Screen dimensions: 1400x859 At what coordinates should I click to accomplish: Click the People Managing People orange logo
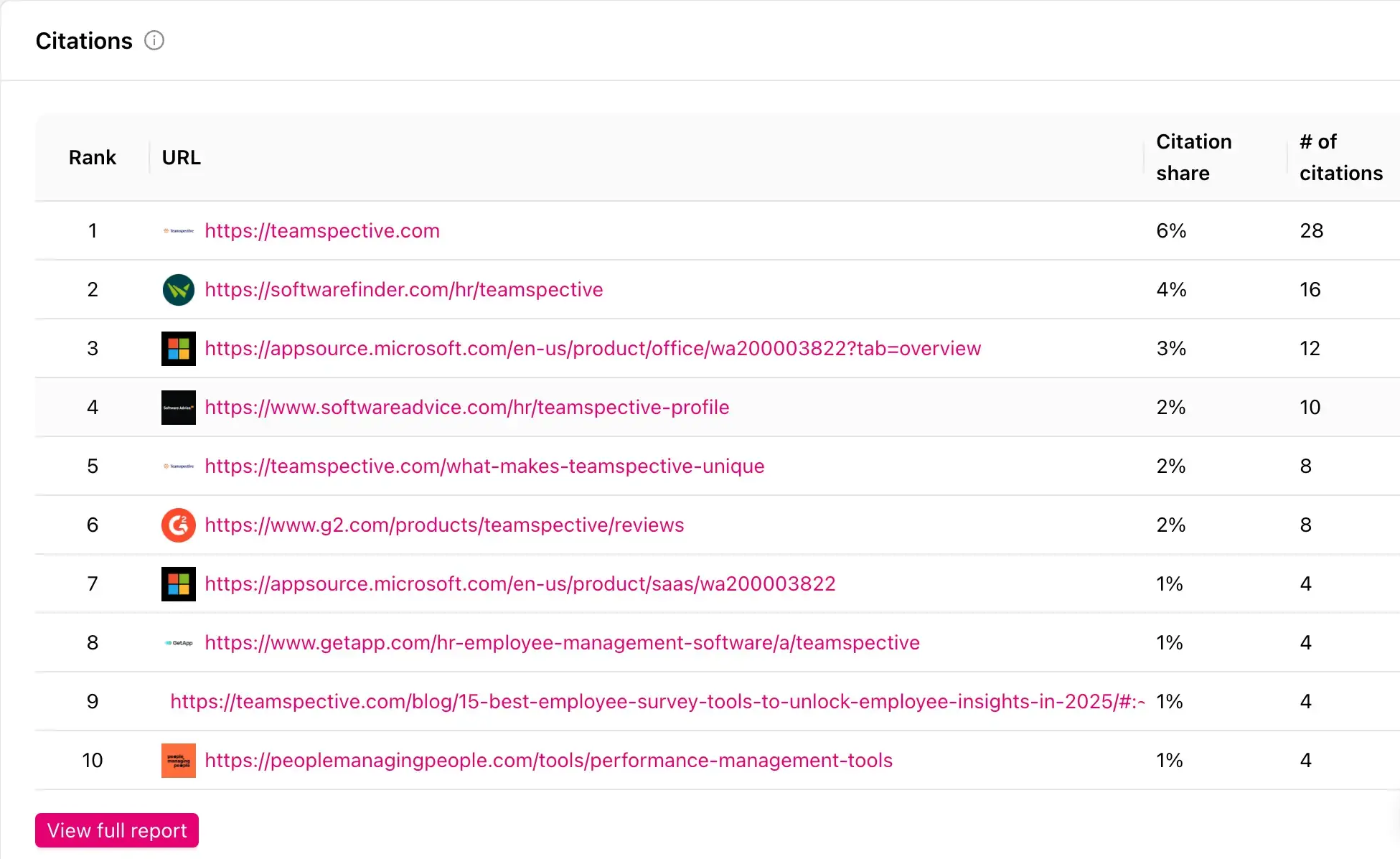tap(179, 761)
